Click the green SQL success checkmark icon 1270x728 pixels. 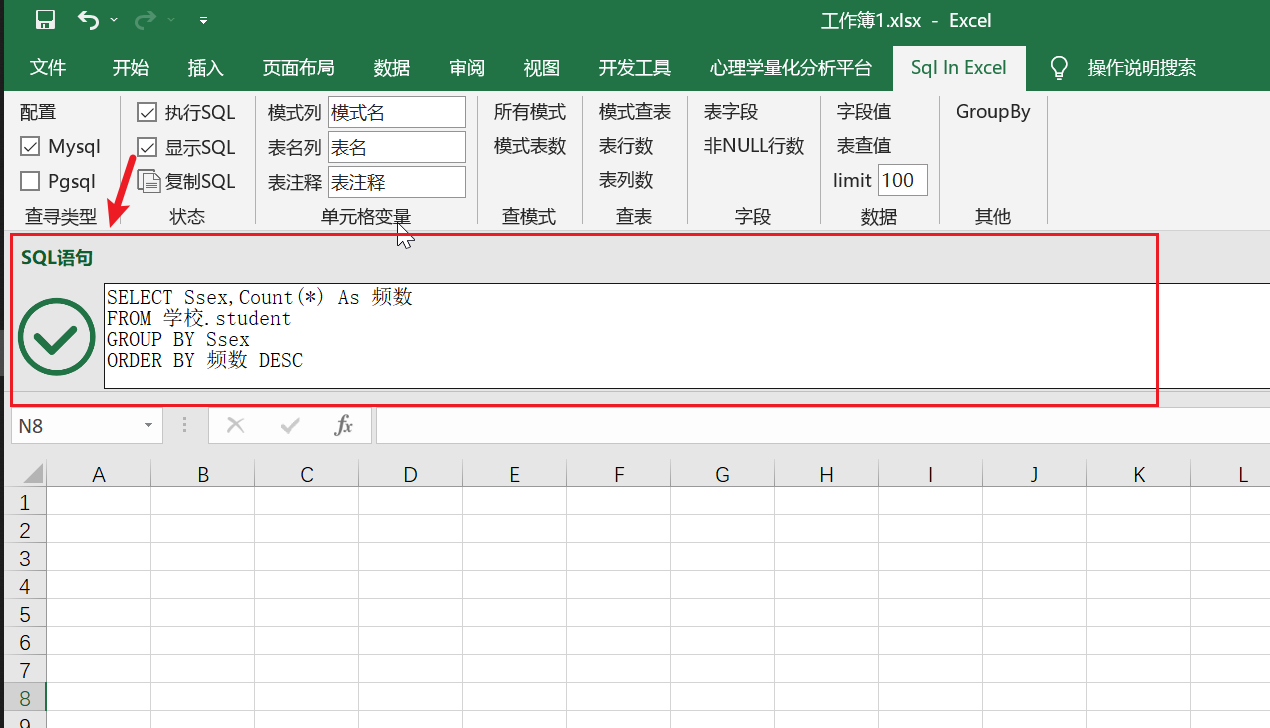pyautogui.click(x=56, y=336)
